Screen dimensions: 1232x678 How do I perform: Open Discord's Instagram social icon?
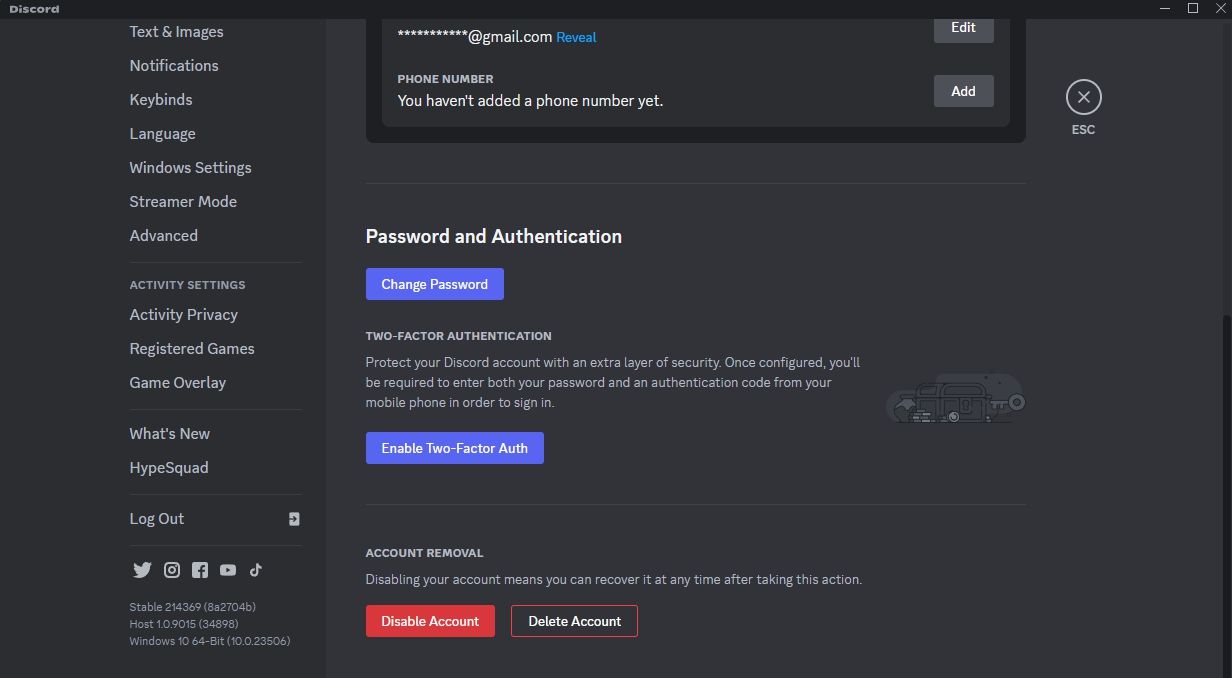tap(172, 570)
